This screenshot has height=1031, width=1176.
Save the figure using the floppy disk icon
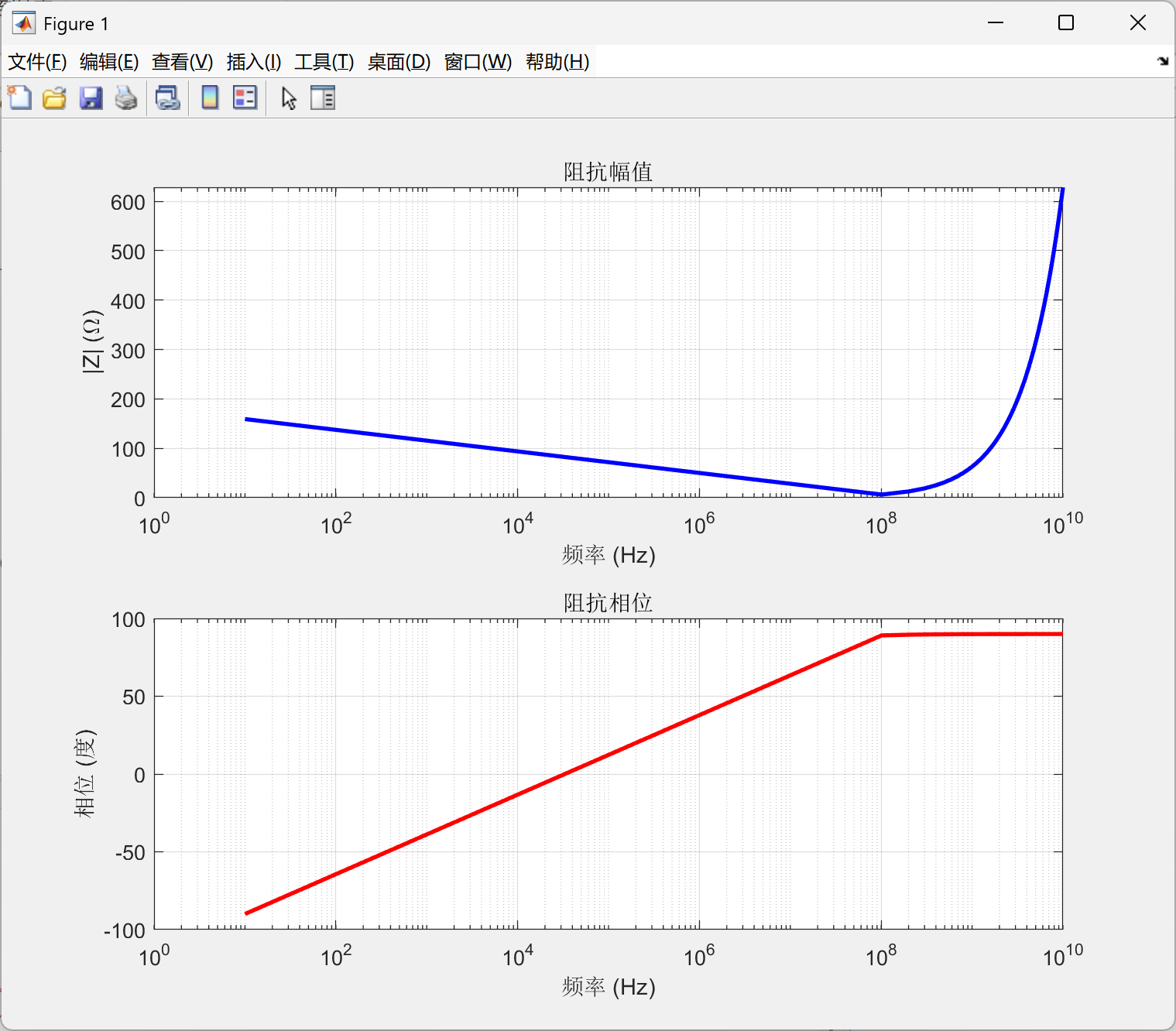click(91, 98)
